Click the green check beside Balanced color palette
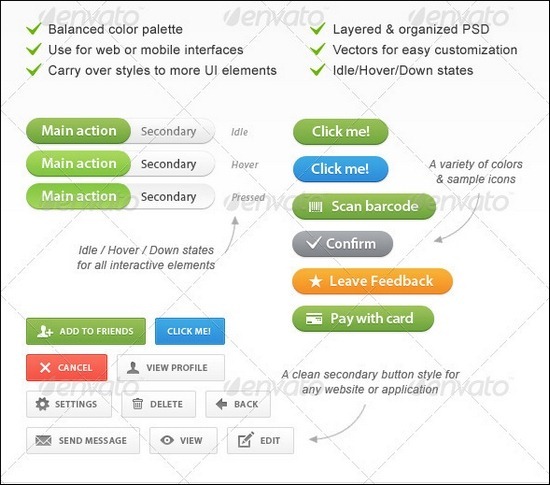 coord(34,29)
